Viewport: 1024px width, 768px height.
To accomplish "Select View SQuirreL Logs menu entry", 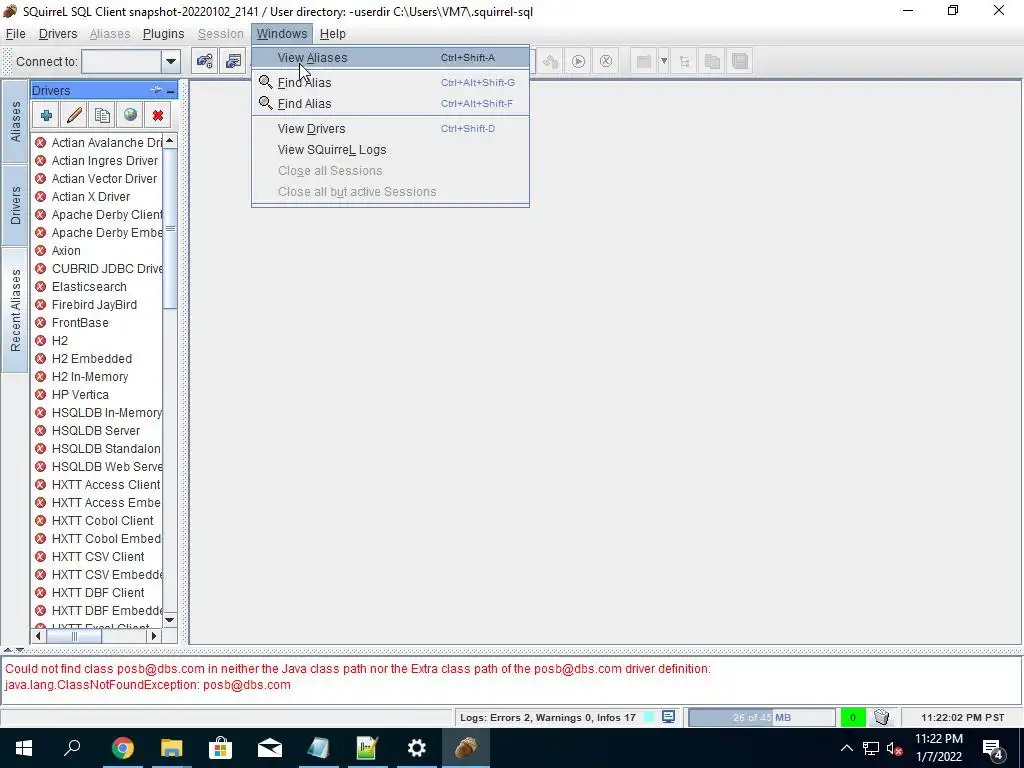I will [390, 150].
